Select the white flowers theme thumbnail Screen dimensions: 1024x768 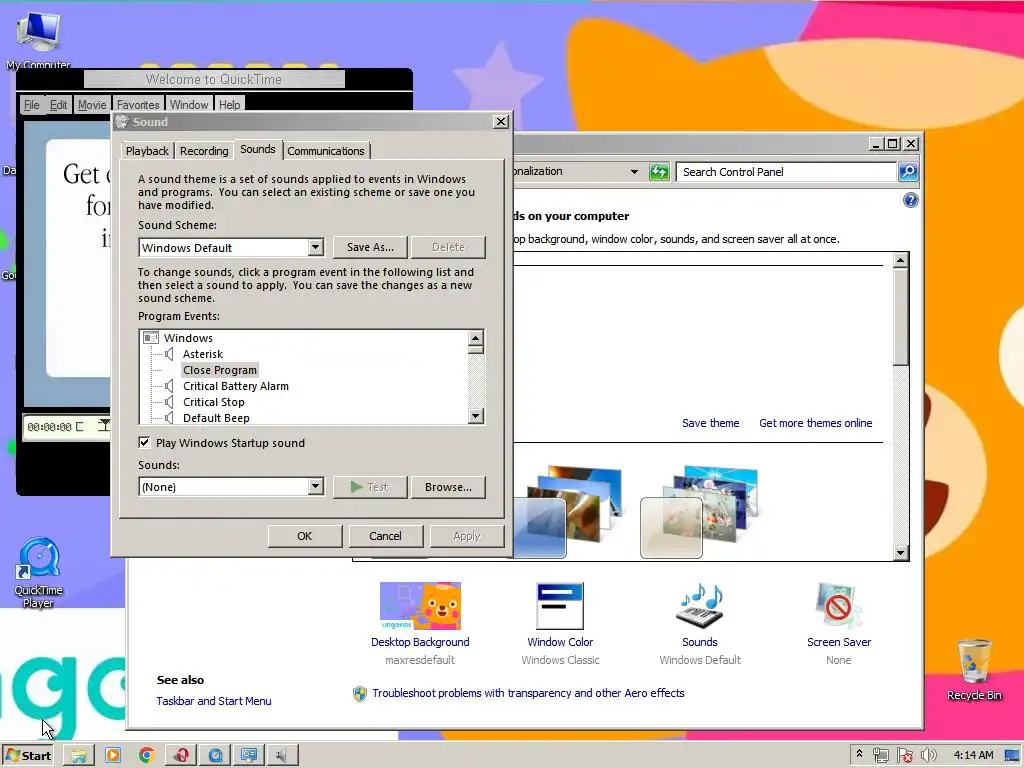point(701,511)
